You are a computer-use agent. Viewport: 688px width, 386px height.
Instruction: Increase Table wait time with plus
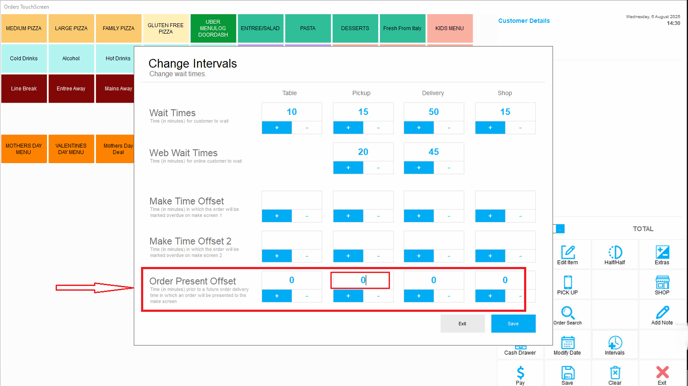277,128
